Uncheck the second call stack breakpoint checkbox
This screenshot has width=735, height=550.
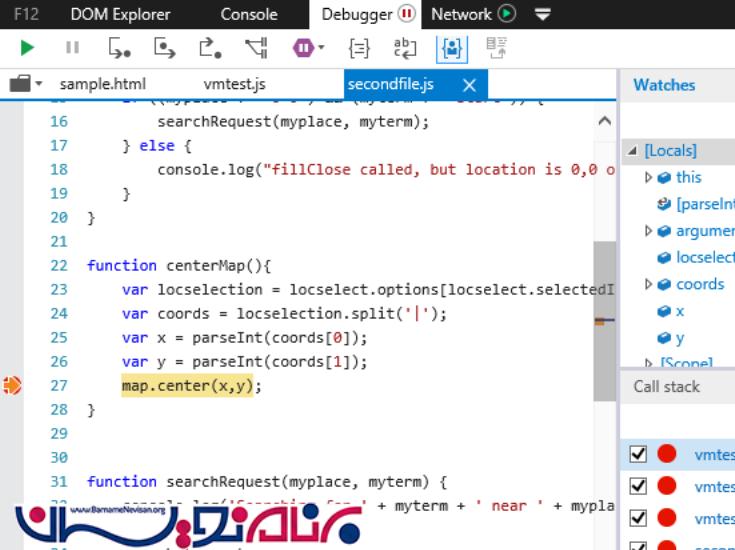(638, 486)
